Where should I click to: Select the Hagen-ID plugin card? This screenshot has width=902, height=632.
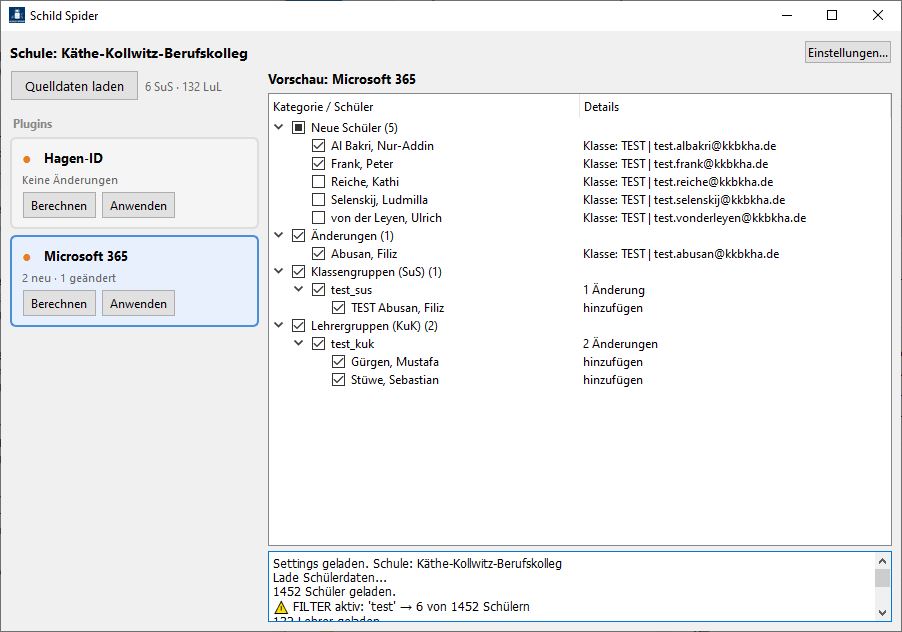point(134,183)
